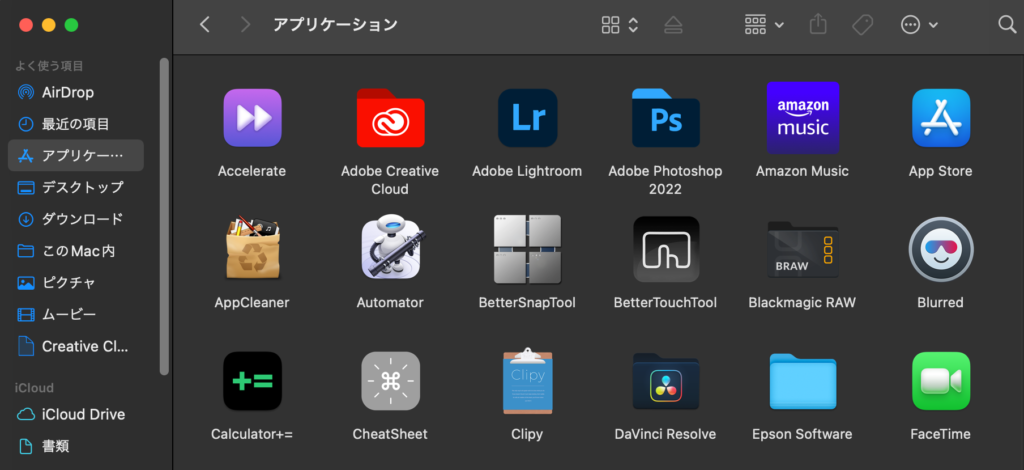Image resolution: width=1024 pixels, height=470 pixels.
Task: Open the Accelerate app icon
Action: 252,118
